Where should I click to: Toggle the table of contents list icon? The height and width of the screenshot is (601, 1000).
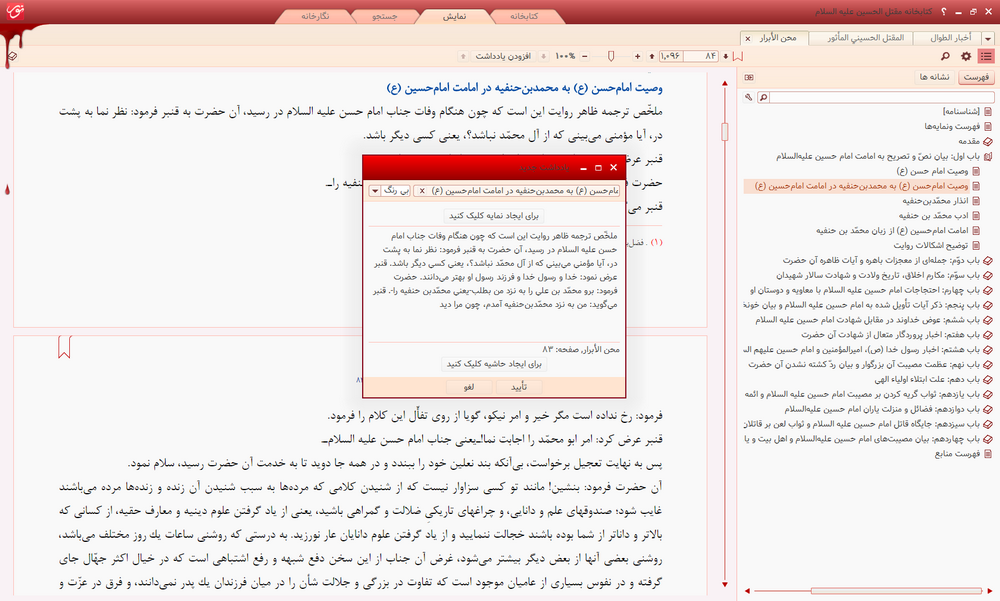pyautogui.click(x=986, y=56)
